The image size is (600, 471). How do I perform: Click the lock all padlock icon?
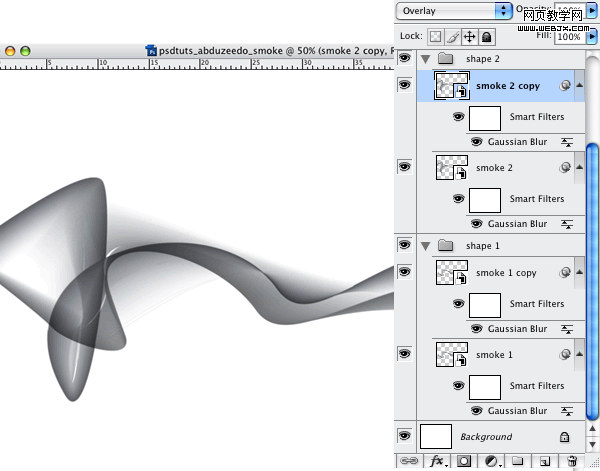pyautogui.click(x=485, y=36)
